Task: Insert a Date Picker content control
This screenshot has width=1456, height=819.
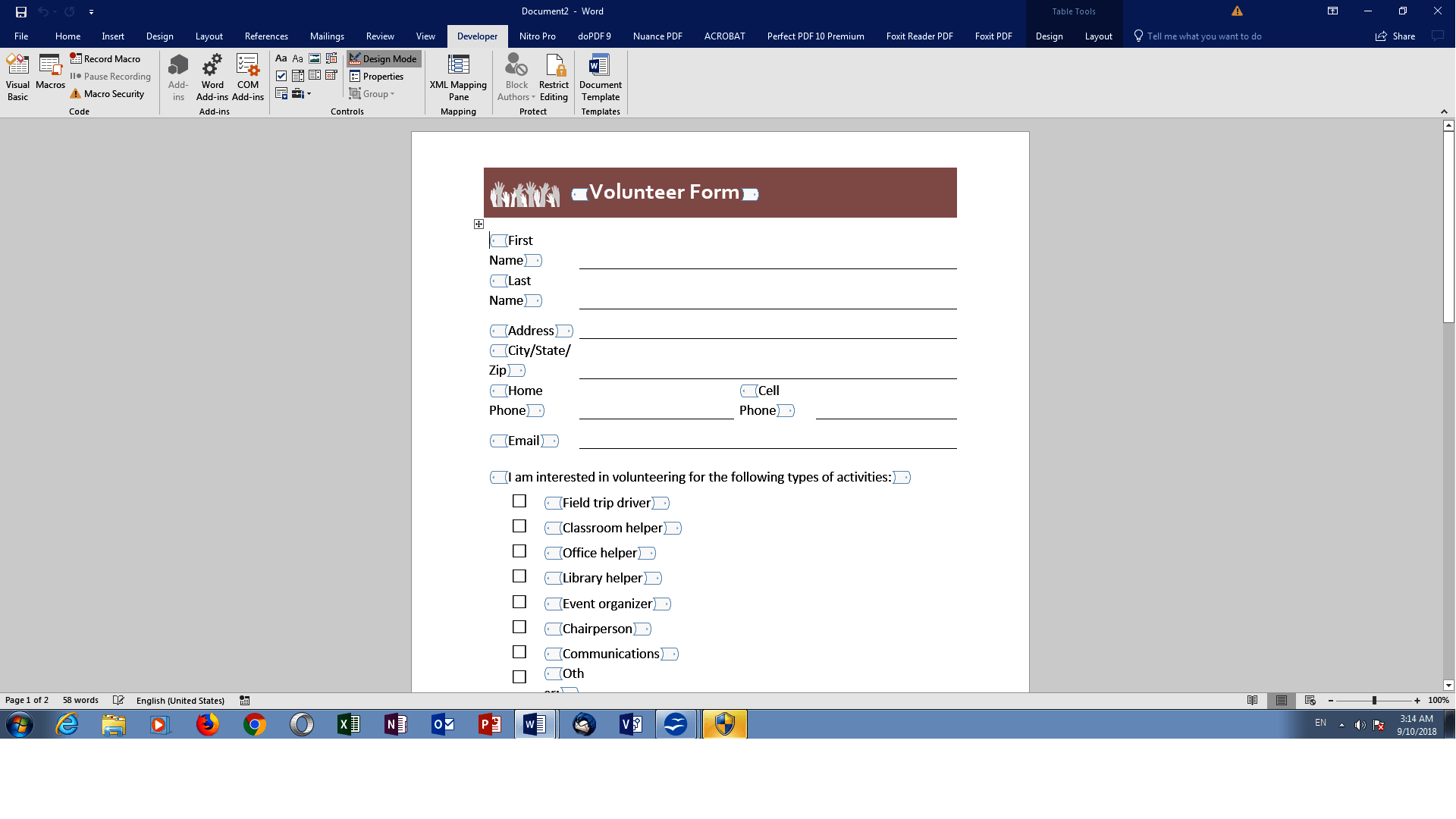Action: 331,75
